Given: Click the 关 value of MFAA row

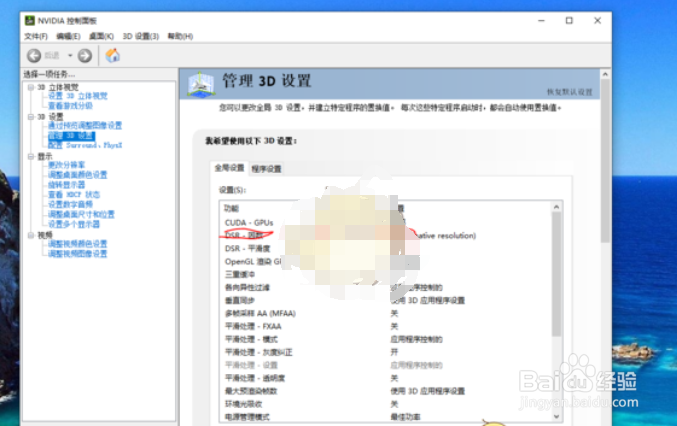Looking at the screenshot, I should pyautogui.click(x=394, y=313).
